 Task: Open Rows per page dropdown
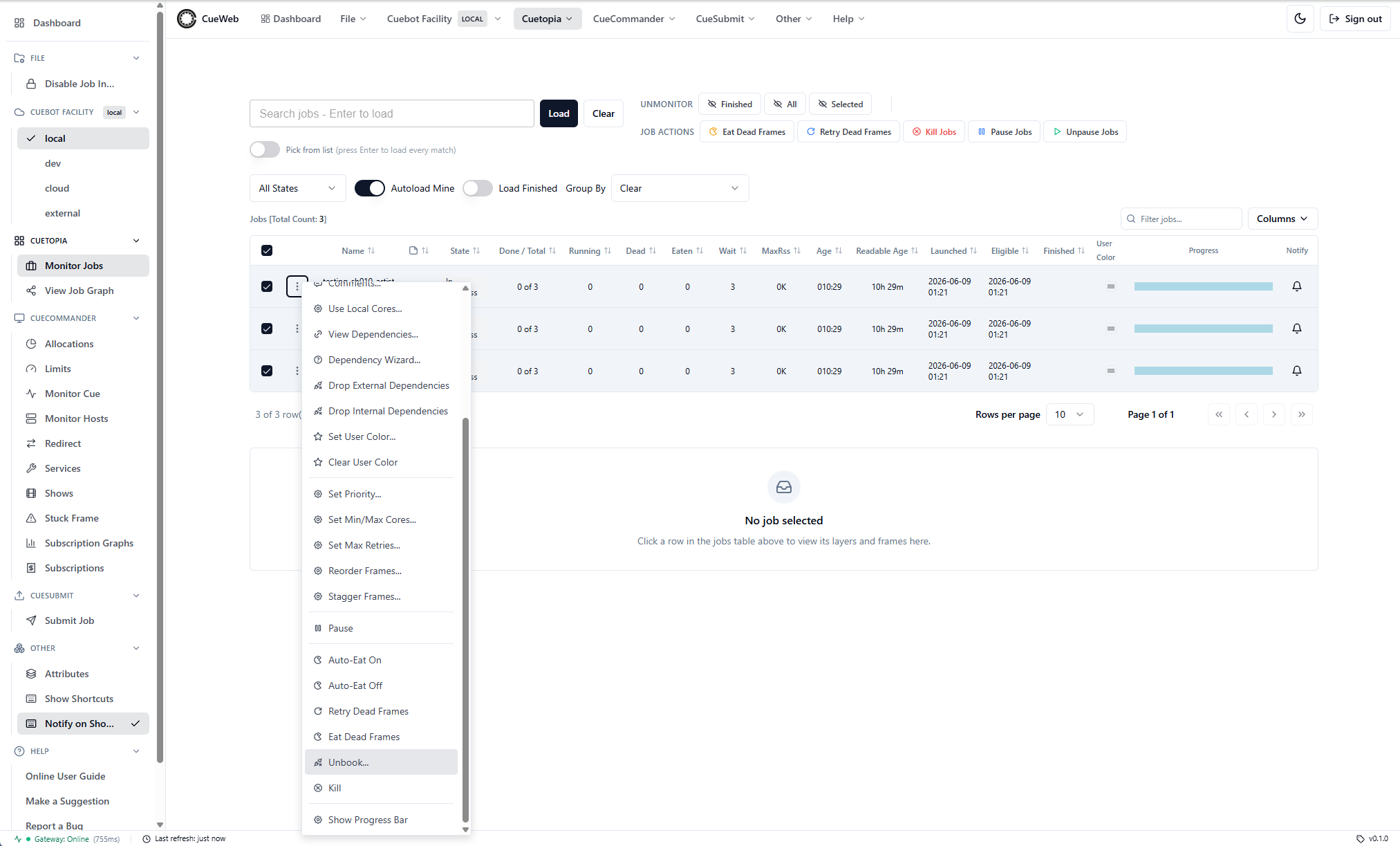point(1070,414)
